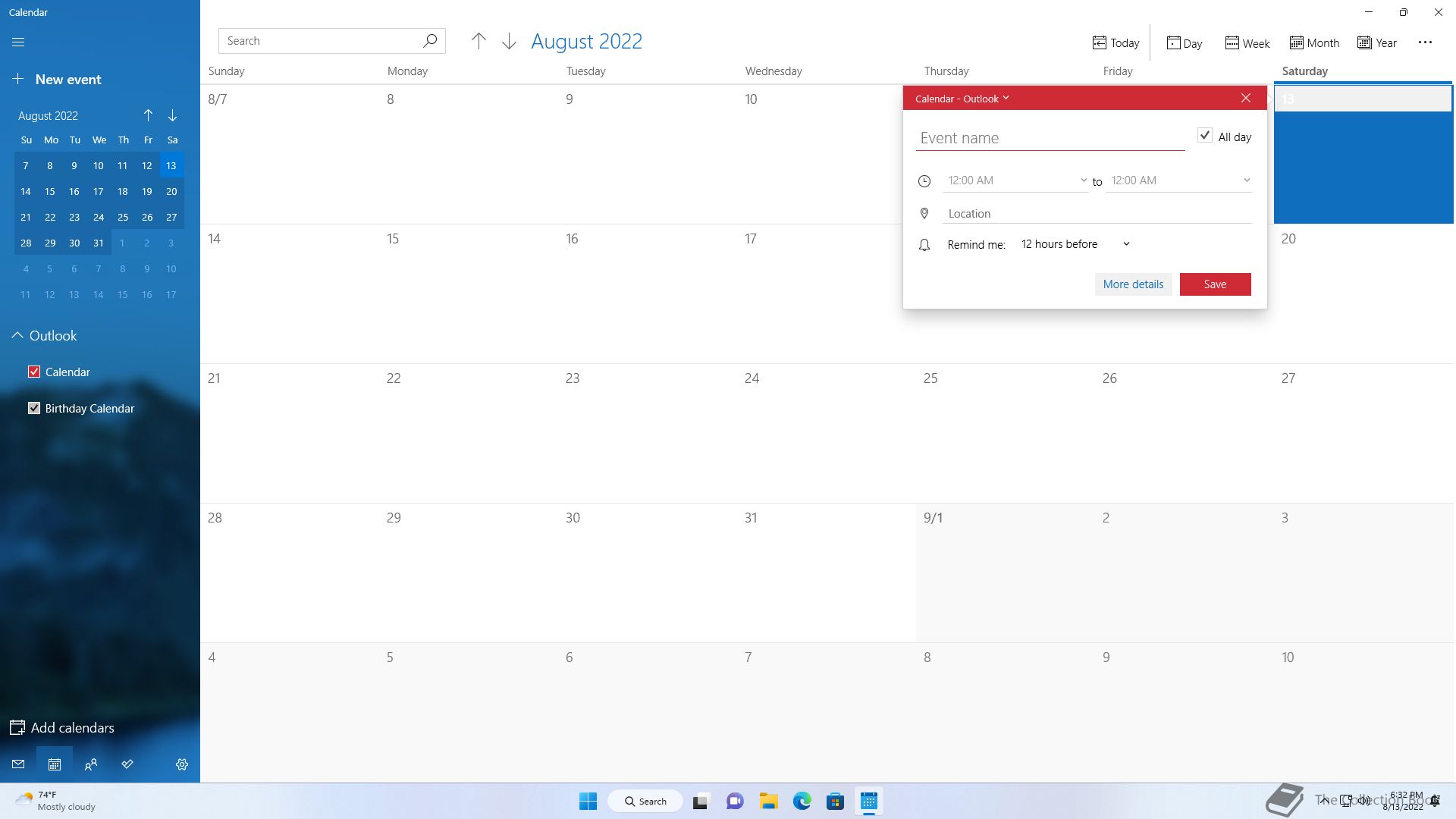Viewport: 1456px width, 819px height.
Task: Expand Calendar - Outlook account dropdown
Action: coord(962,99)
